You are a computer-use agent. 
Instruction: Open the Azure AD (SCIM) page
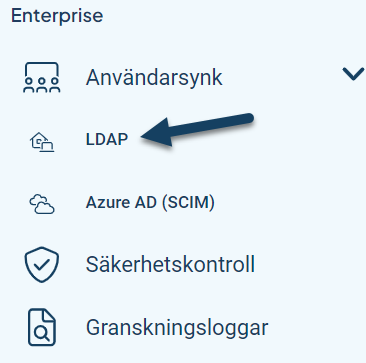(150, 202)
